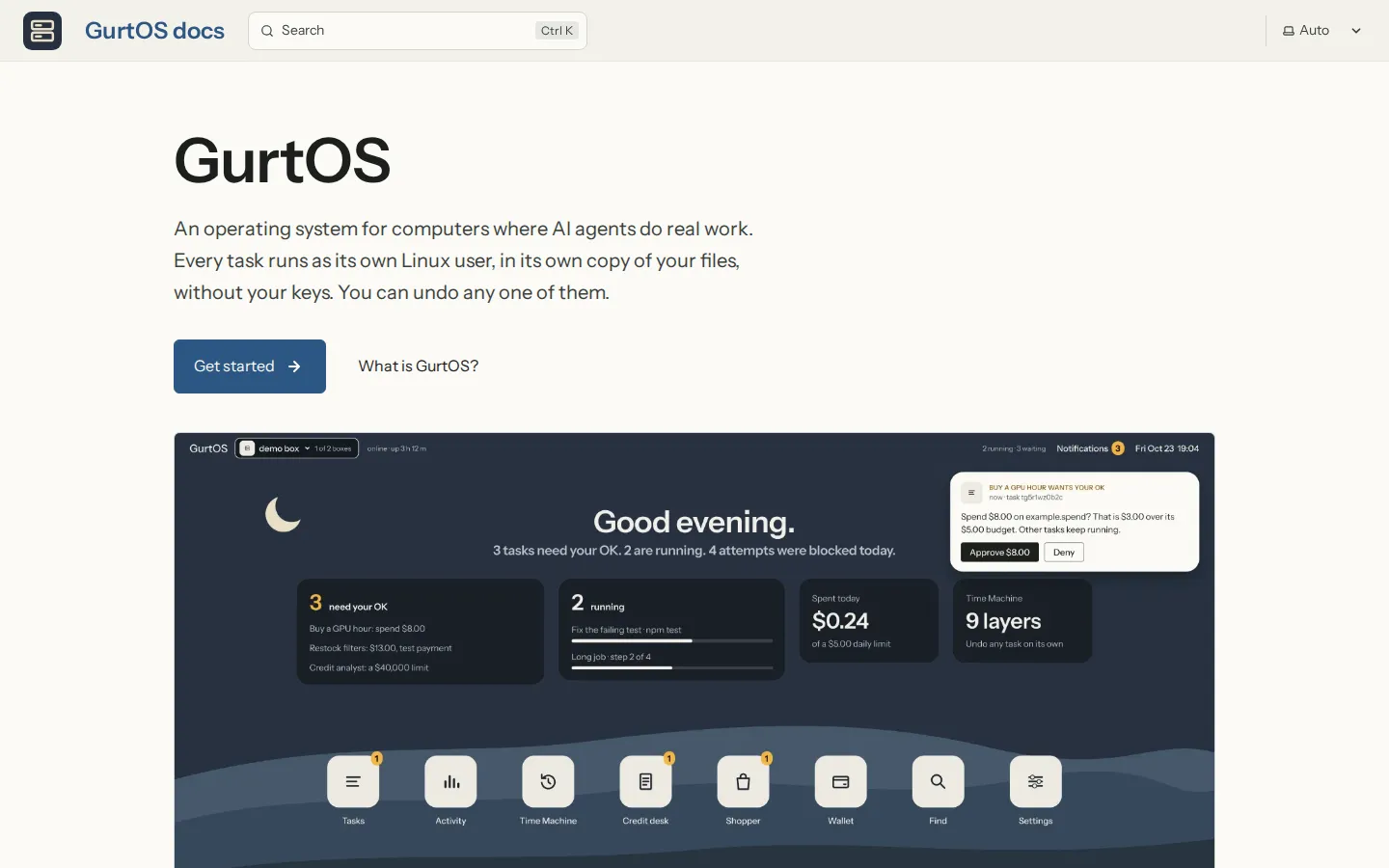Click the Ctrl K shortcut badge

click(557, 31)
